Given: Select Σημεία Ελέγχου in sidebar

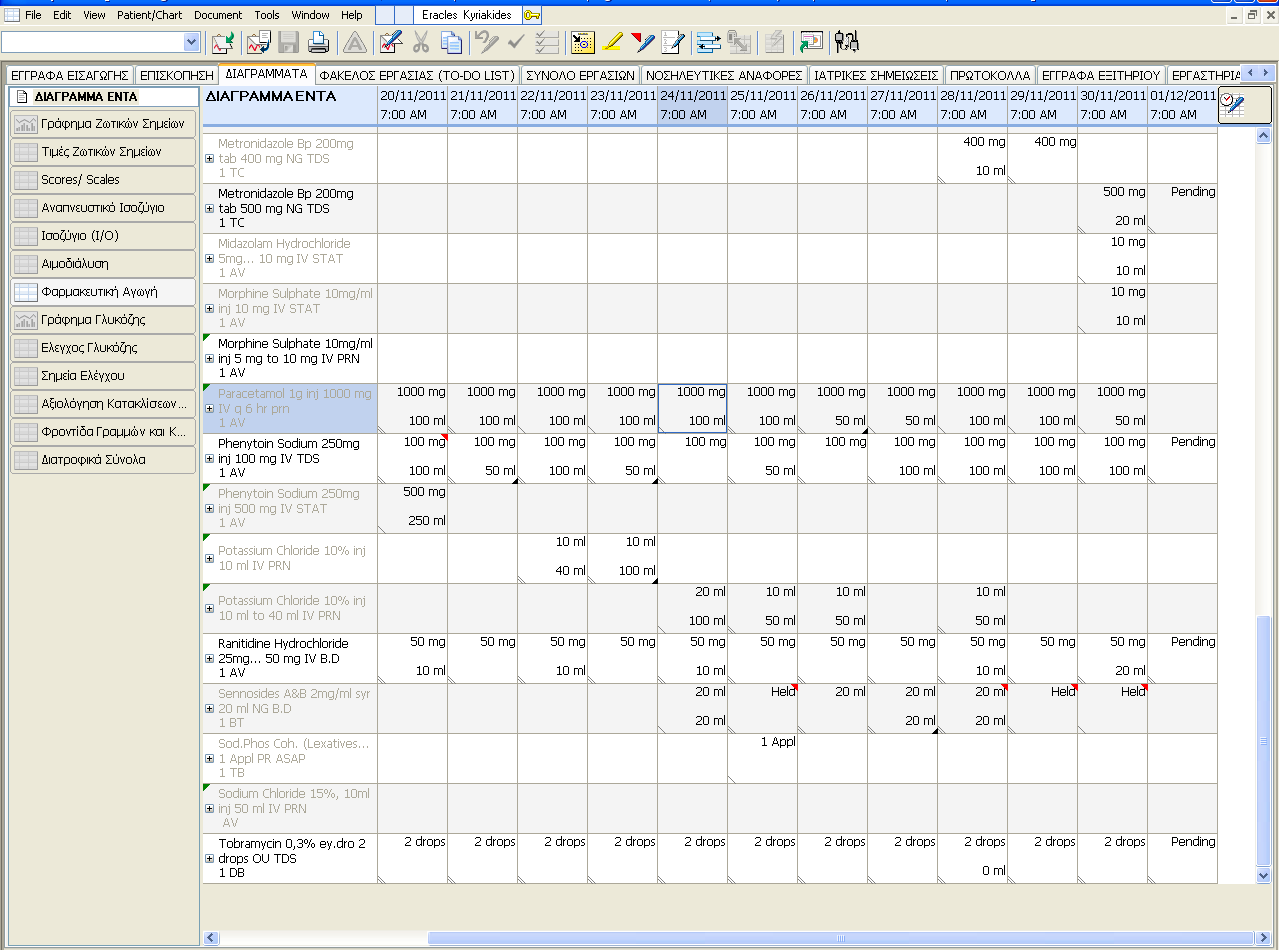Looking at the screenshot, I should click(103, 376).
